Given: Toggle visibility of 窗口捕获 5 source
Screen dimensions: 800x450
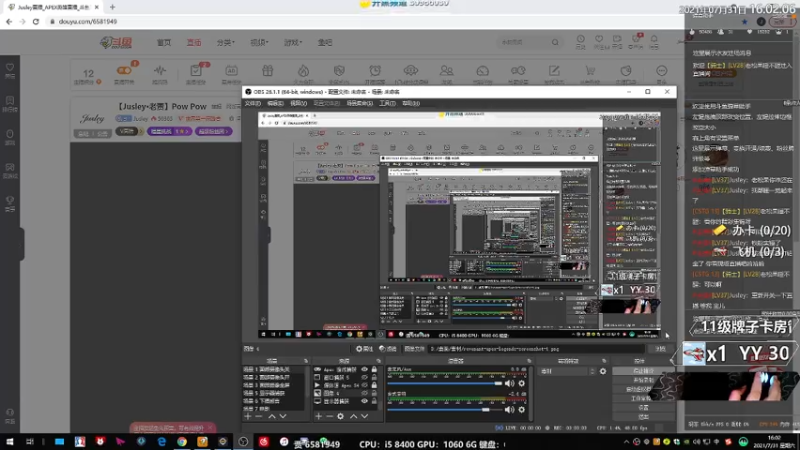Looking at the screenshot, I should [364, 378].
